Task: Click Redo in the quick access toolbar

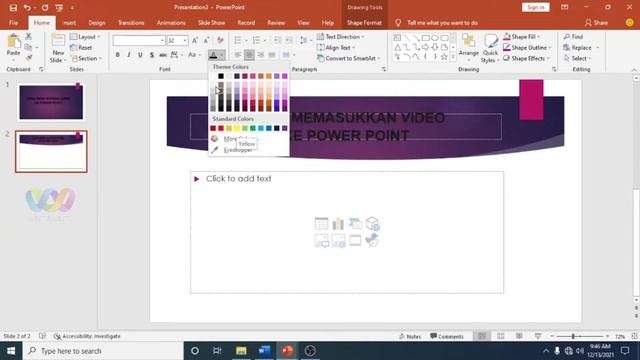Action: click(45, 7)
